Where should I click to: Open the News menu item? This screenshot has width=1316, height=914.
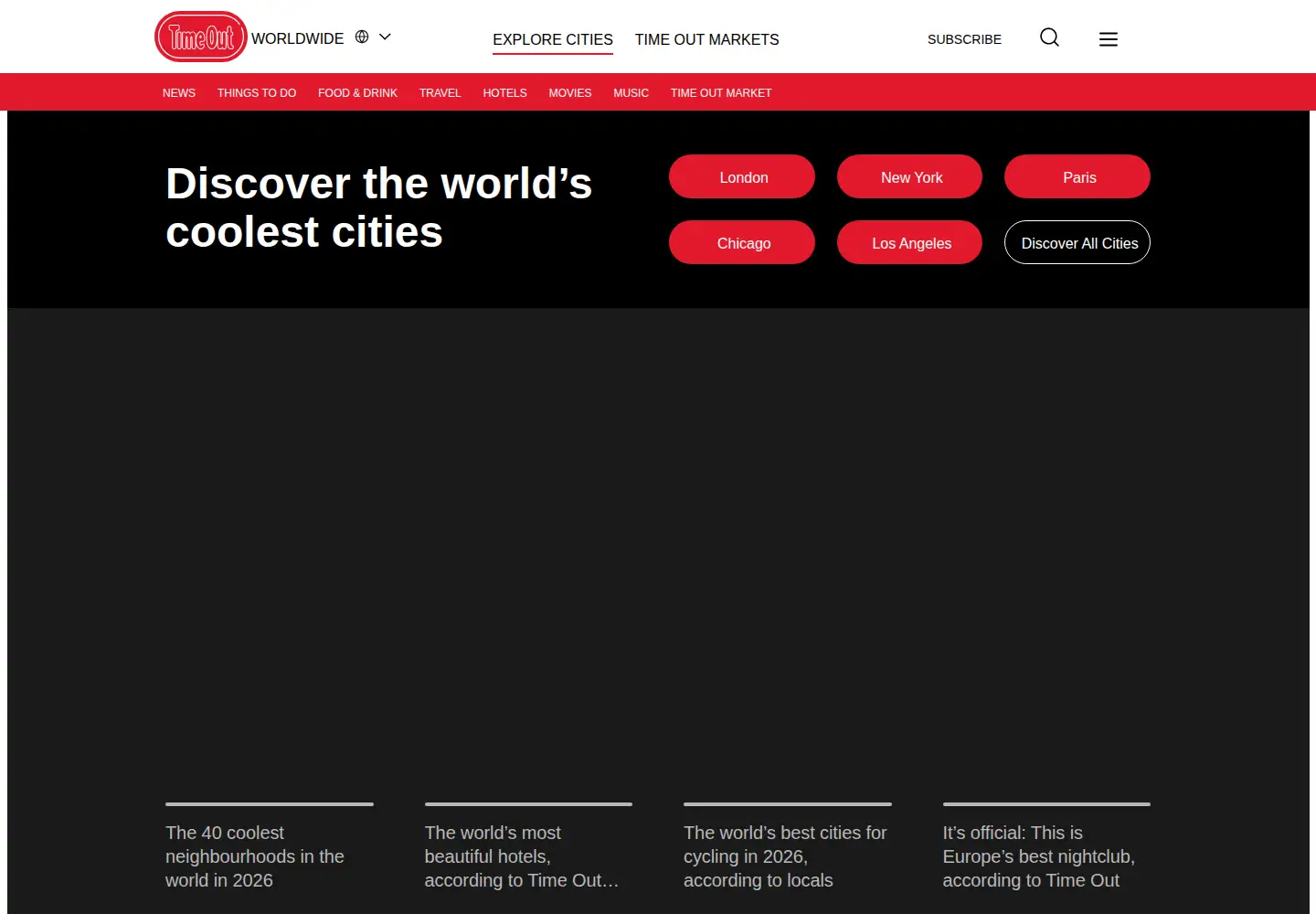(x=179, y=93)
